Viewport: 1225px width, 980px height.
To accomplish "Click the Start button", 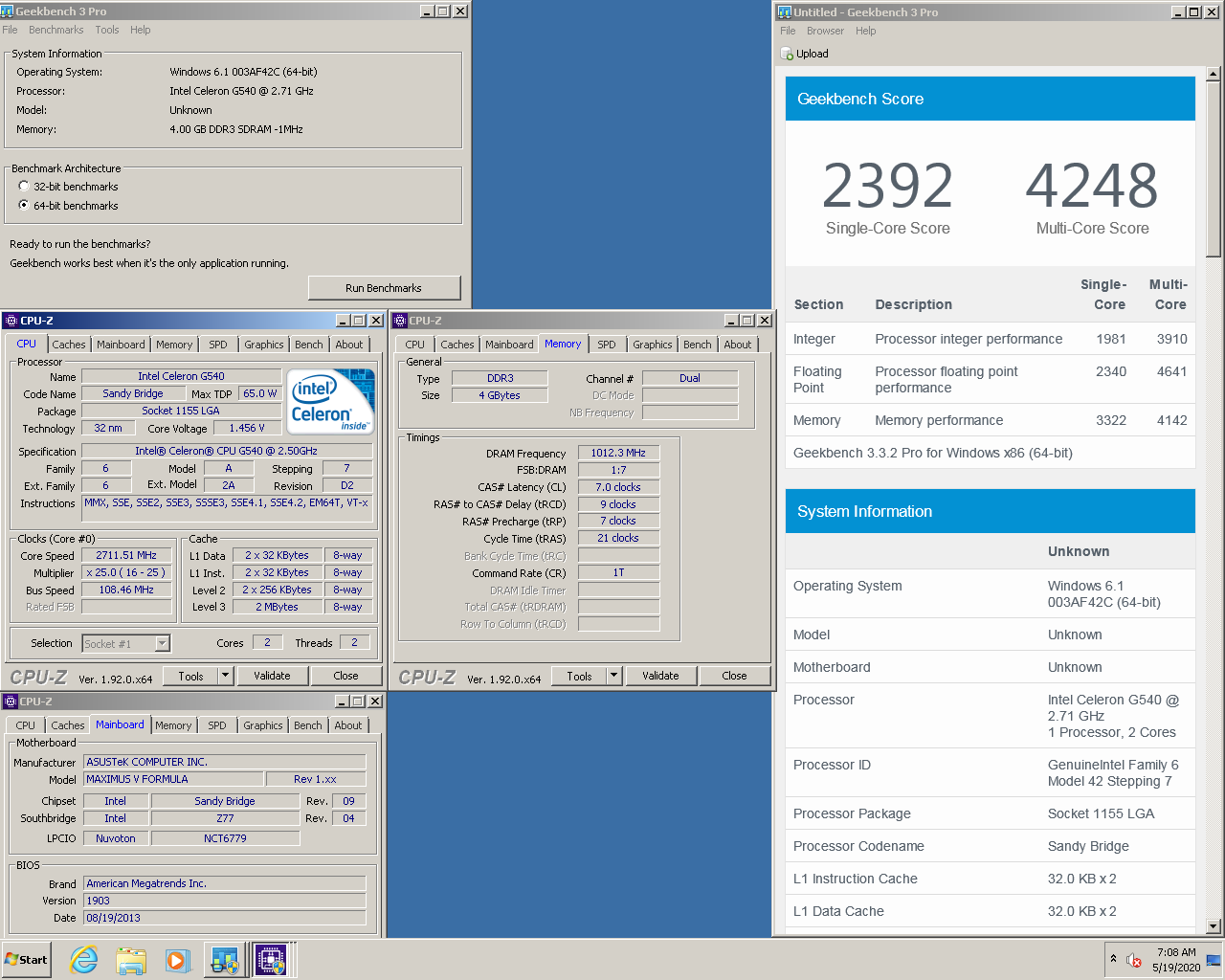I will 26,960.
